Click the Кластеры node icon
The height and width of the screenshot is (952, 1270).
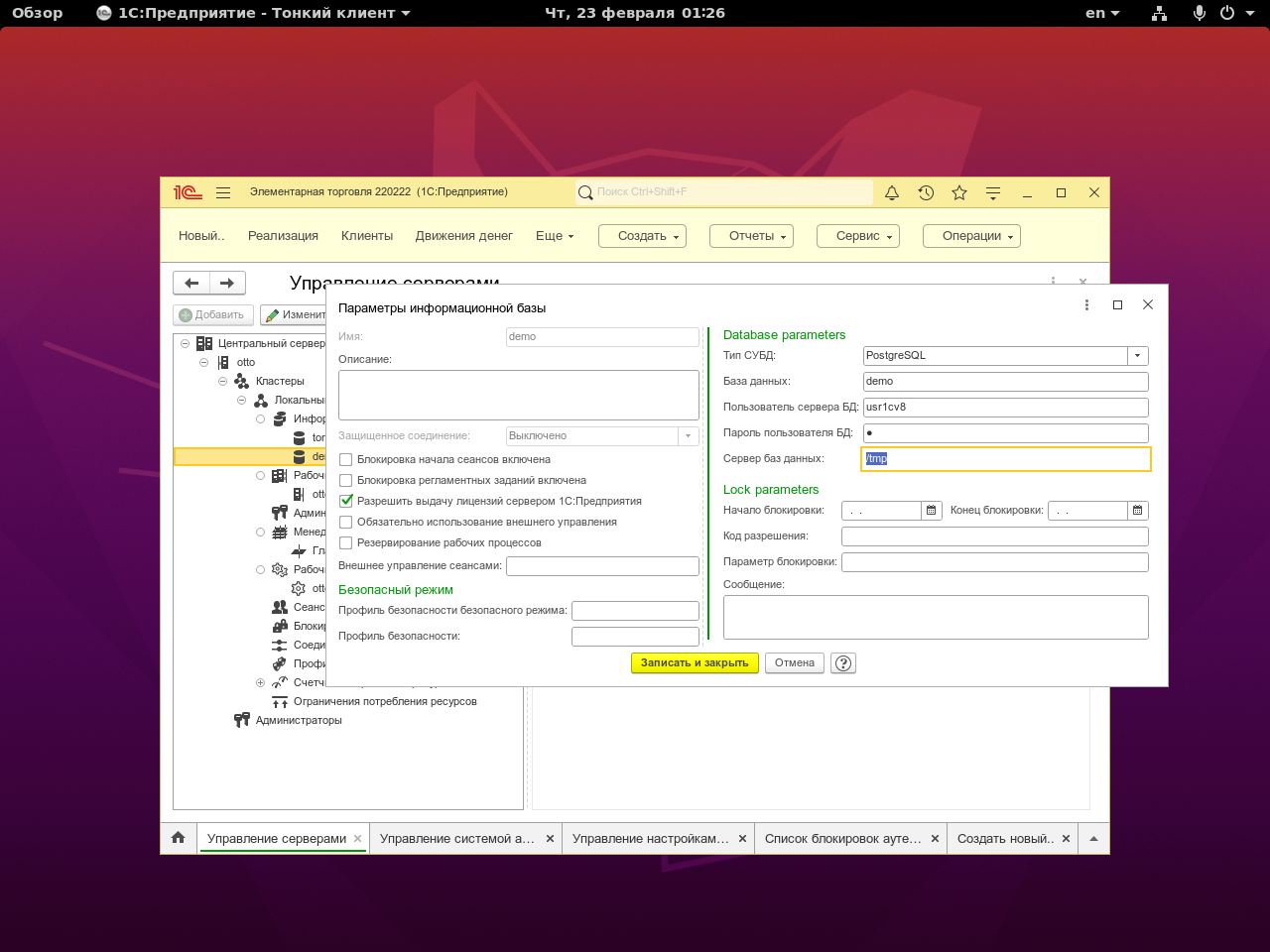[x=242, y=381]
